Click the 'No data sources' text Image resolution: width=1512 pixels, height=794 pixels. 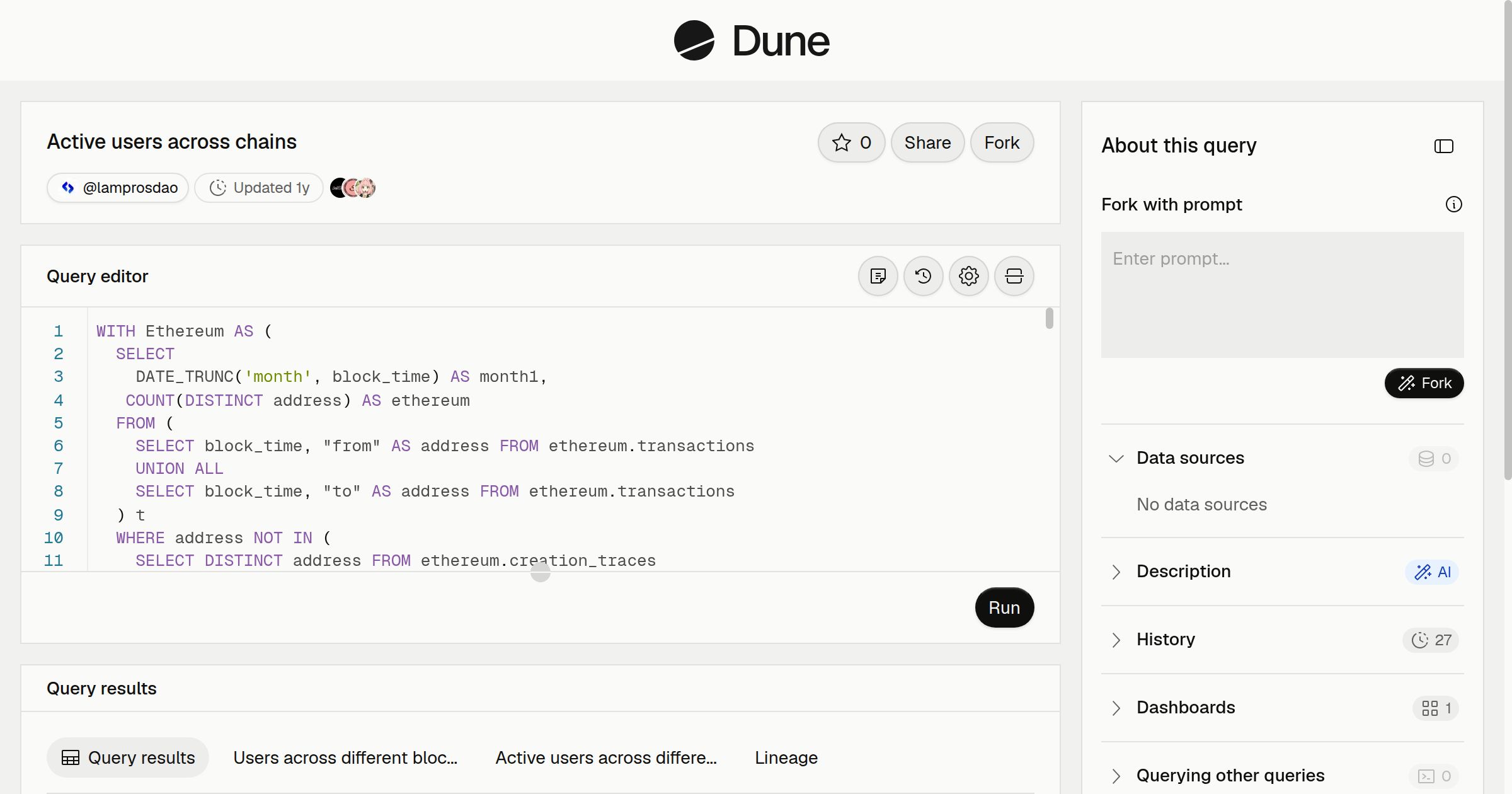click(1201, 505)
